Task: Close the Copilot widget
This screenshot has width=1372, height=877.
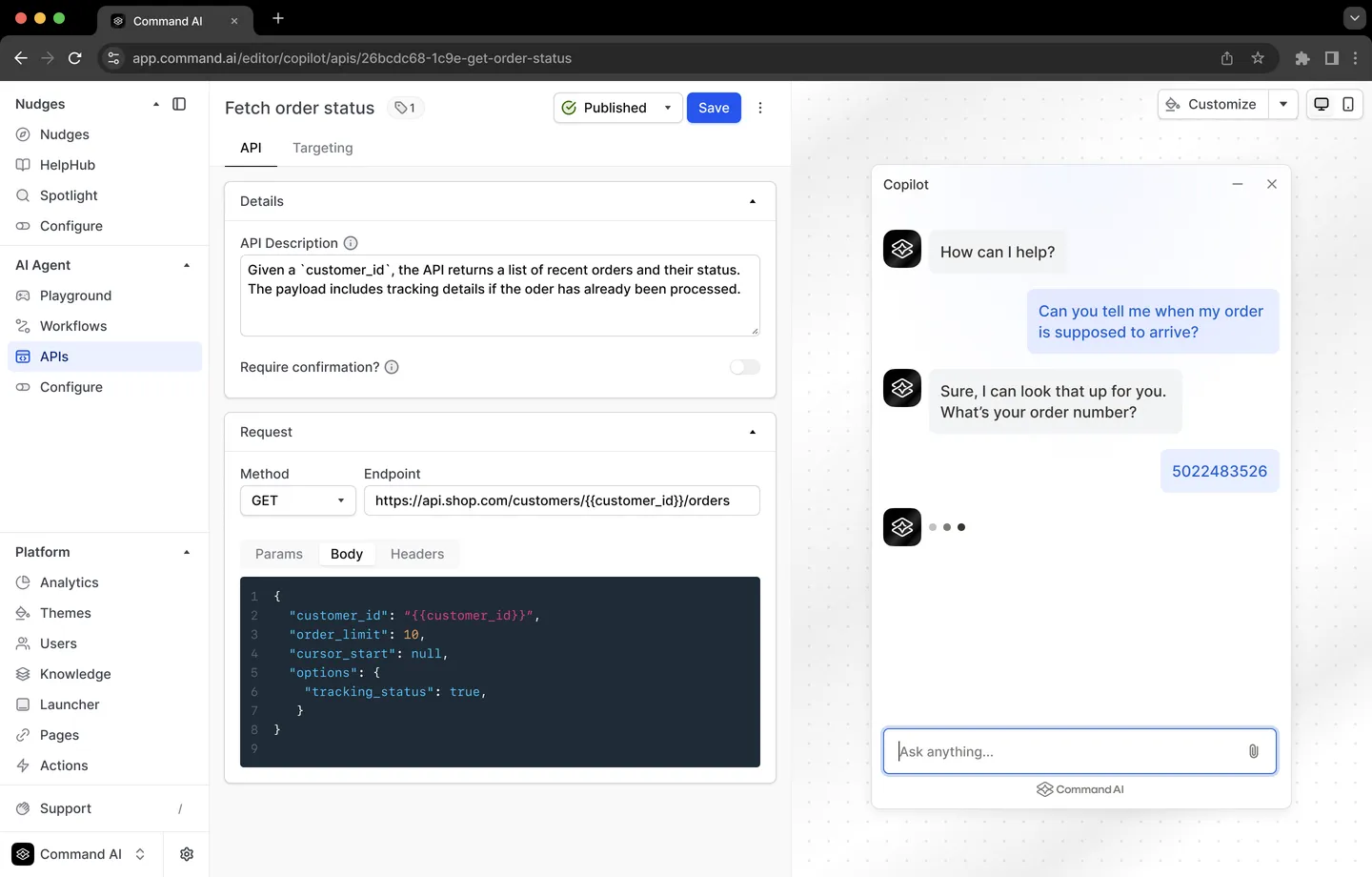Action: click(x=1272, y=184)
